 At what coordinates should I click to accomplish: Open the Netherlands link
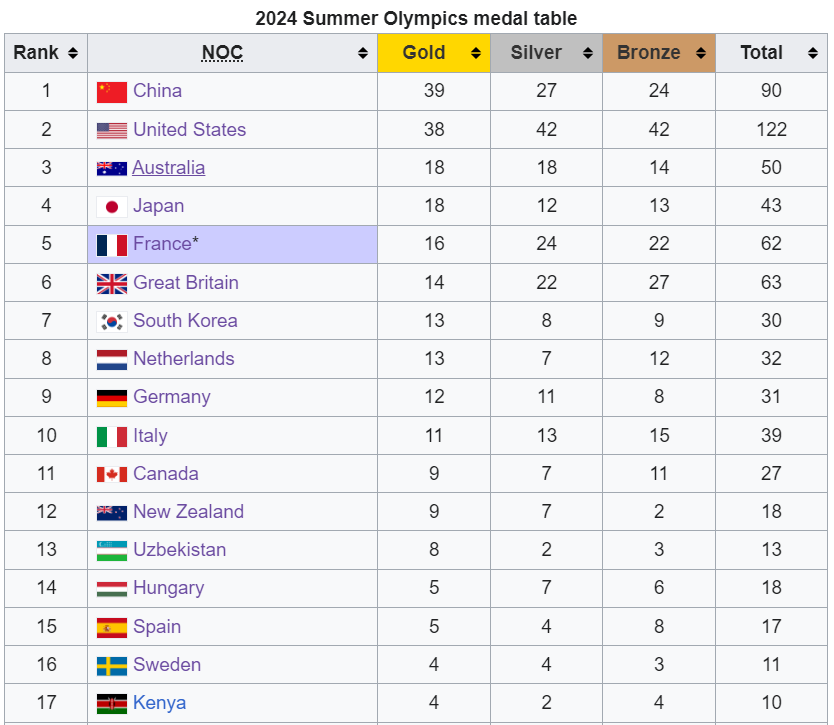pos(184,359)
